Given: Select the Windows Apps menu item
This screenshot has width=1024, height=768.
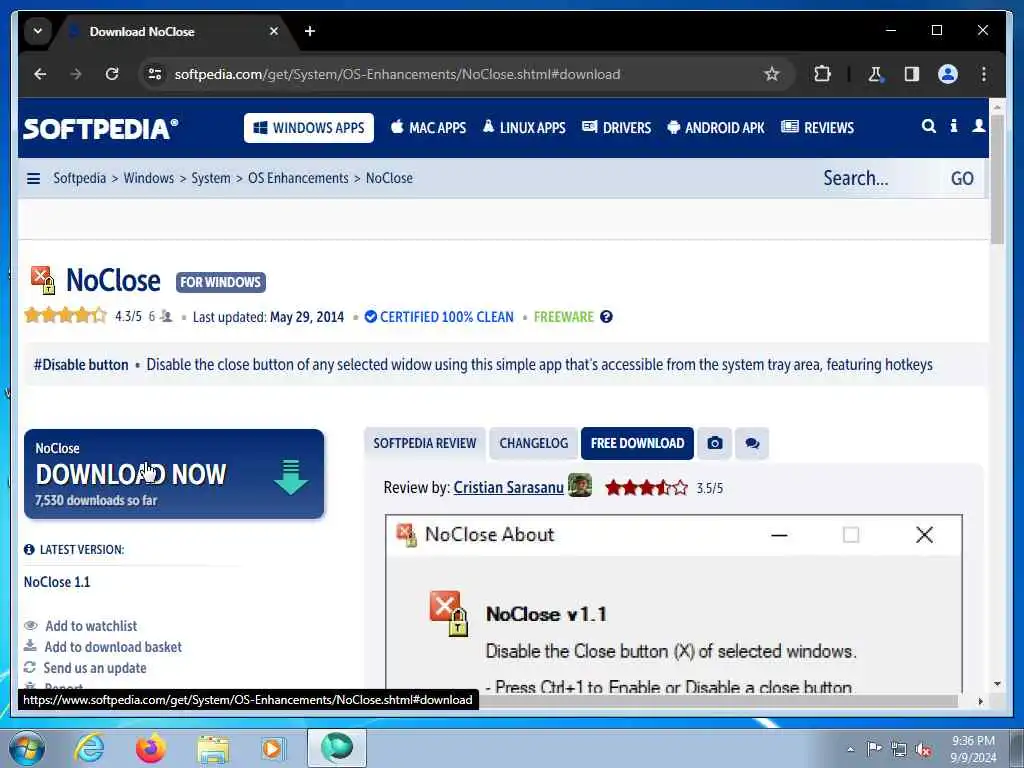Looking at the screenshot, I should pos(309,128).
